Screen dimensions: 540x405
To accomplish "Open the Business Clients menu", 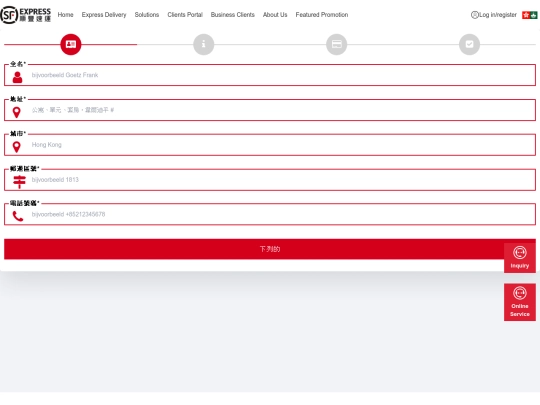I will click(233, 15).
